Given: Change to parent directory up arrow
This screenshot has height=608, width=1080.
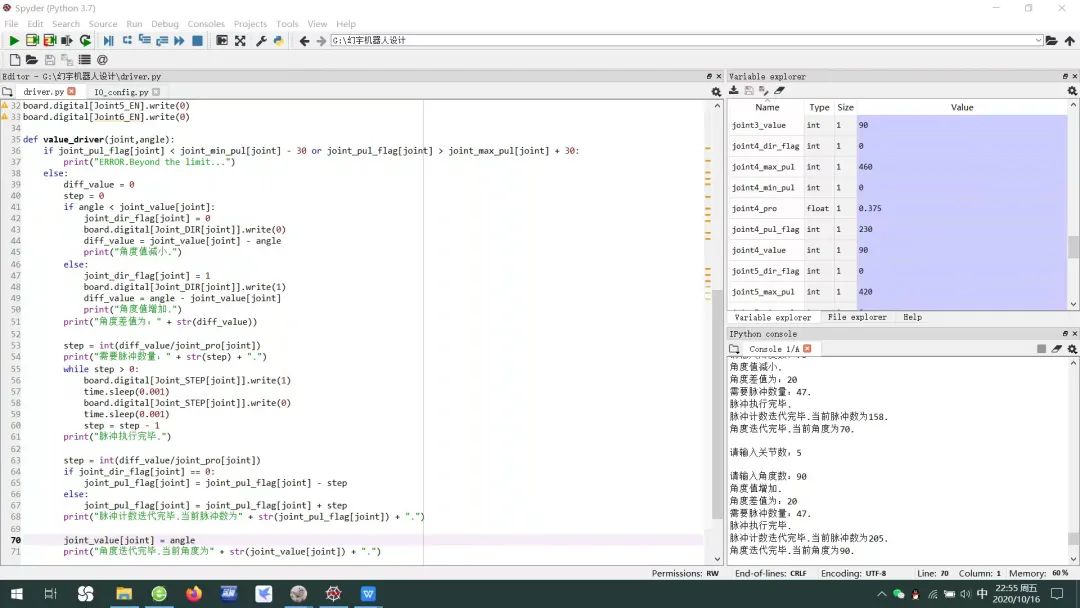Looking at the screenshot, I should (1070, 41).
